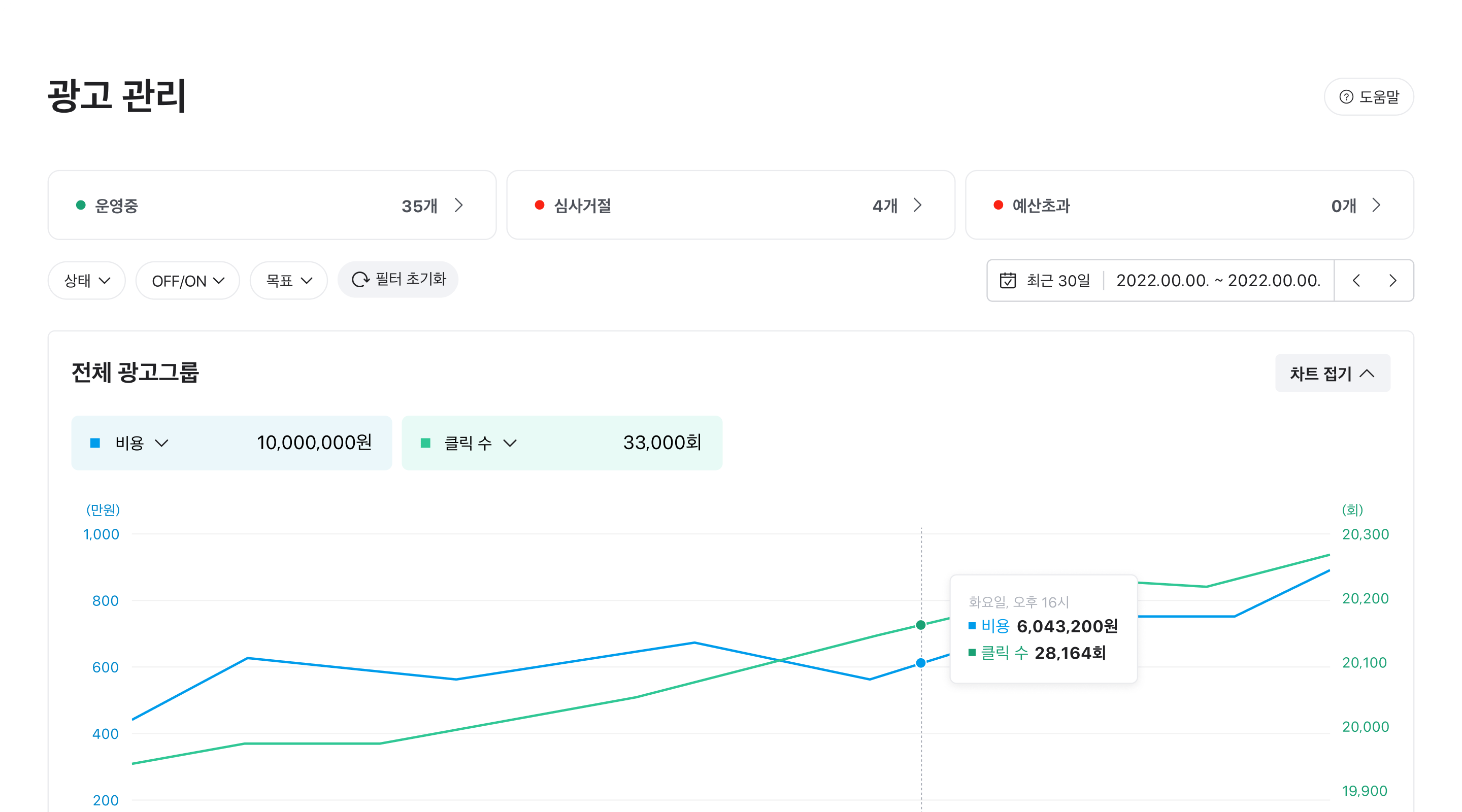Click the 1,000 left axis label
The width and height of the screenshot is (1462, 812).
coord(101,534)
